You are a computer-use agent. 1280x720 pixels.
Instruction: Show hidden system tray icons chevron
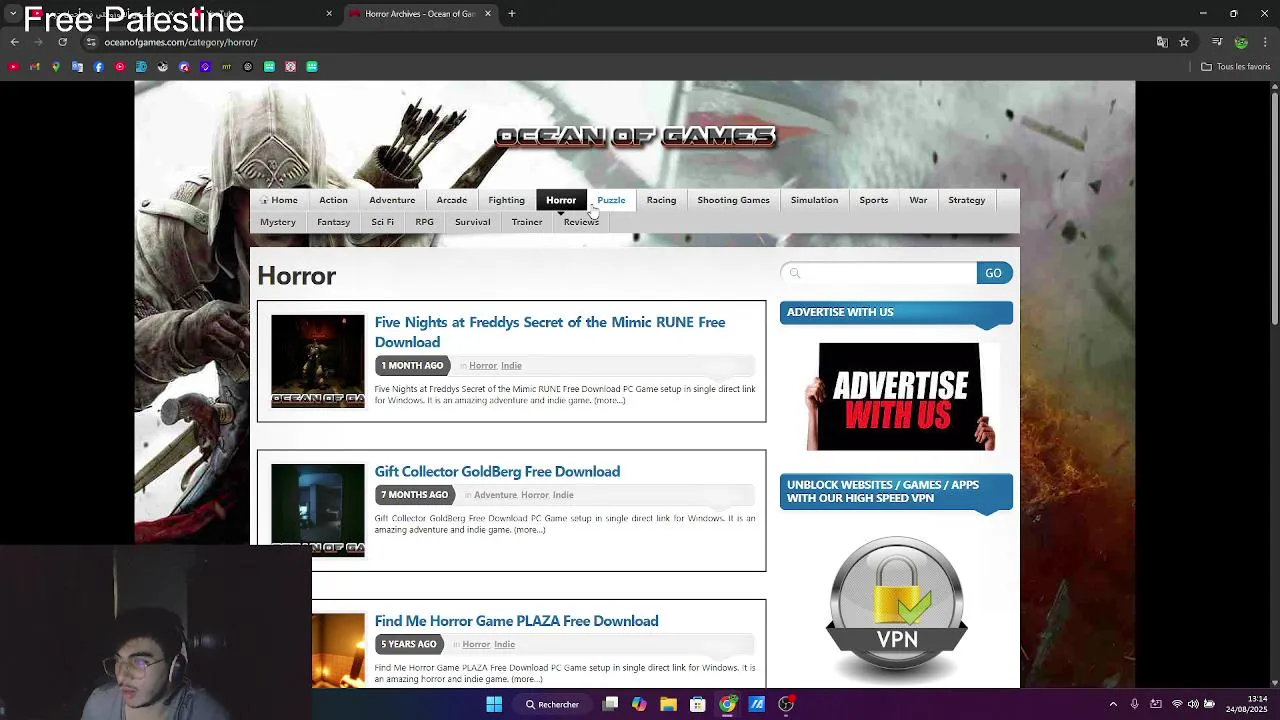[1113, 704]
